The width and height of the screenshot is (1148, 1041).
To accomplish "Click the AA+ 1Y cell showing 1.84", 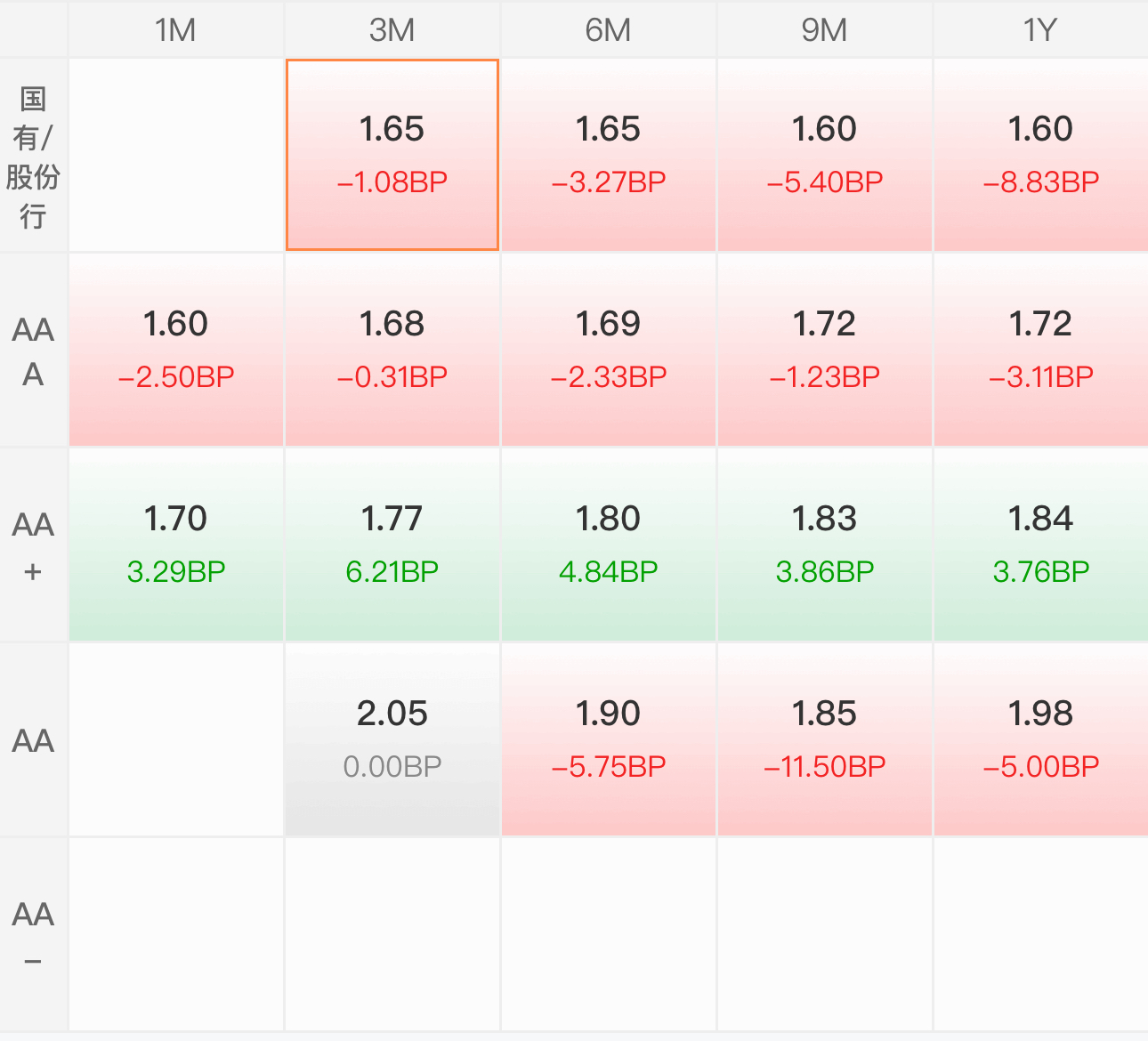I will click(x=1040, y=545).
